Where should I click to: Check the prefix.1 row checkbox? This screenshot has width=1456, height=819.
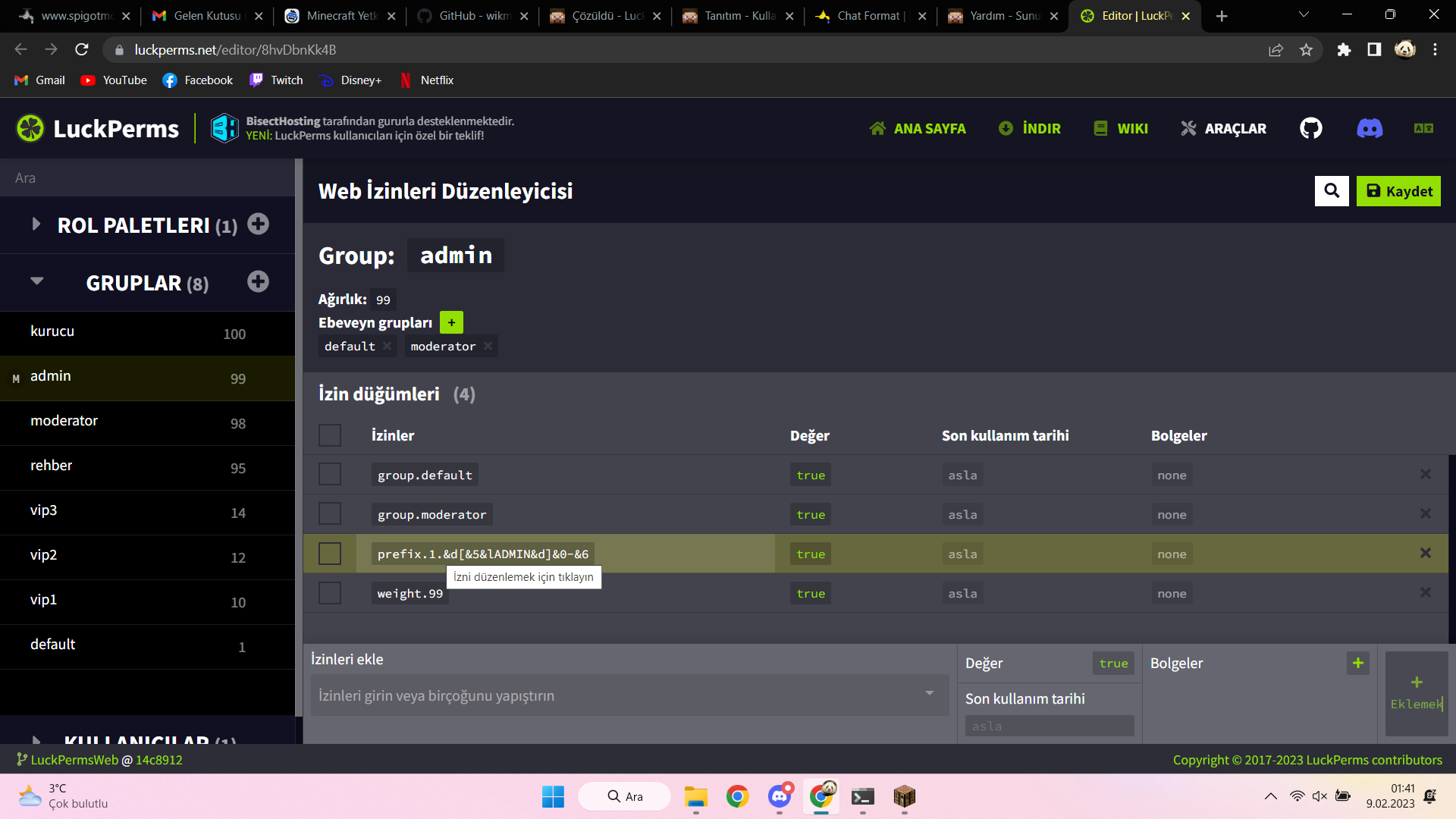[330, 554]
